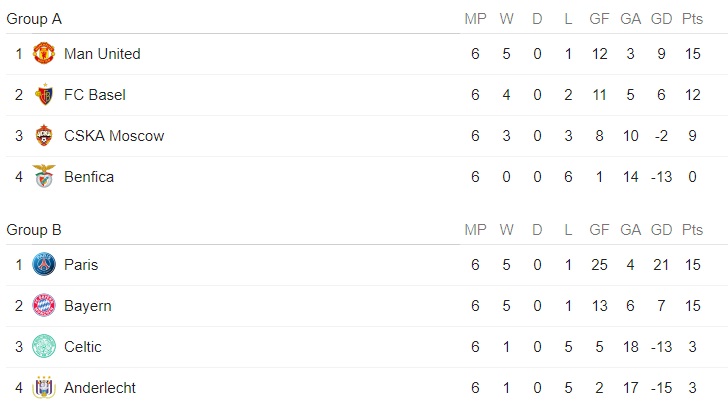Click the Group B heading

(34, 230)
